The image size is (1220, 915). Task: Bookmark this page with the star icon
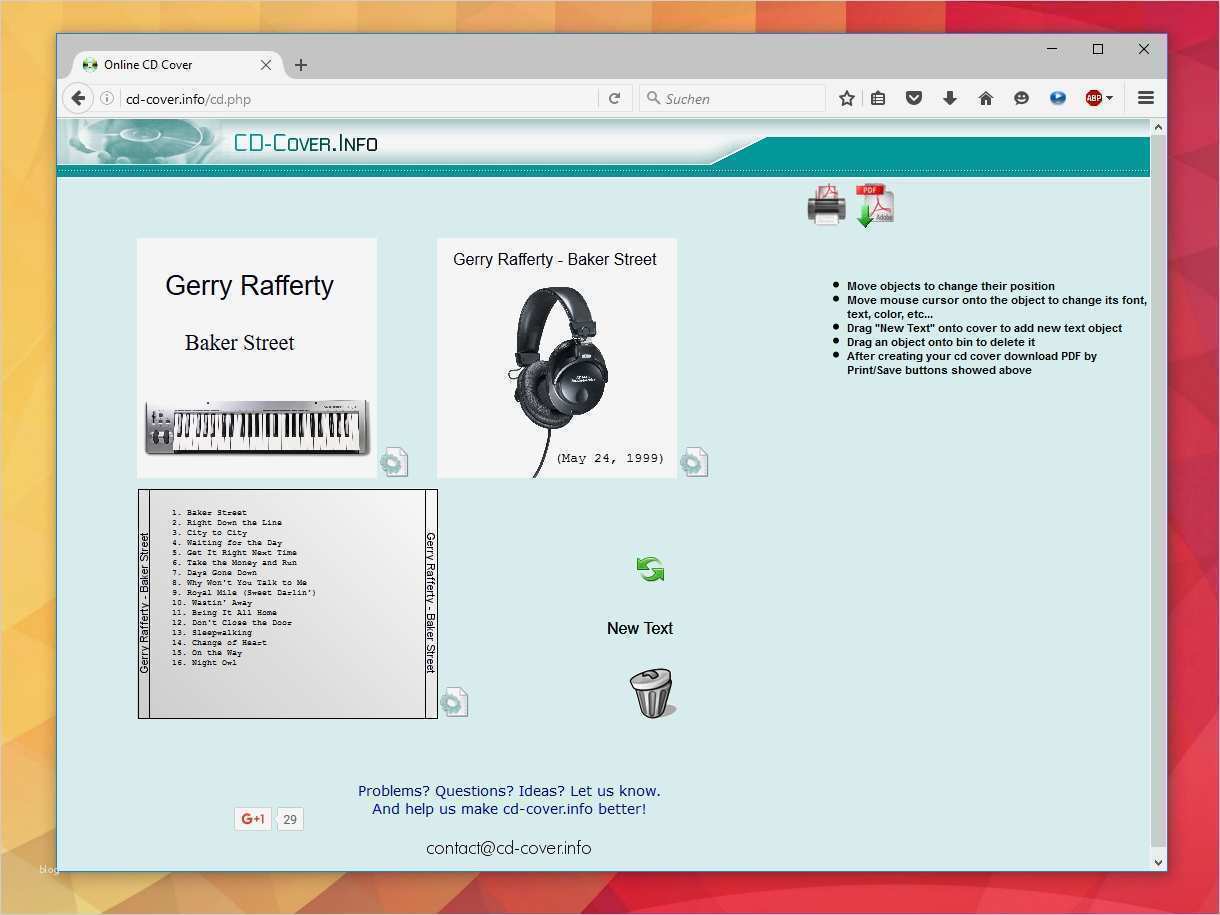tap(847, 98)
